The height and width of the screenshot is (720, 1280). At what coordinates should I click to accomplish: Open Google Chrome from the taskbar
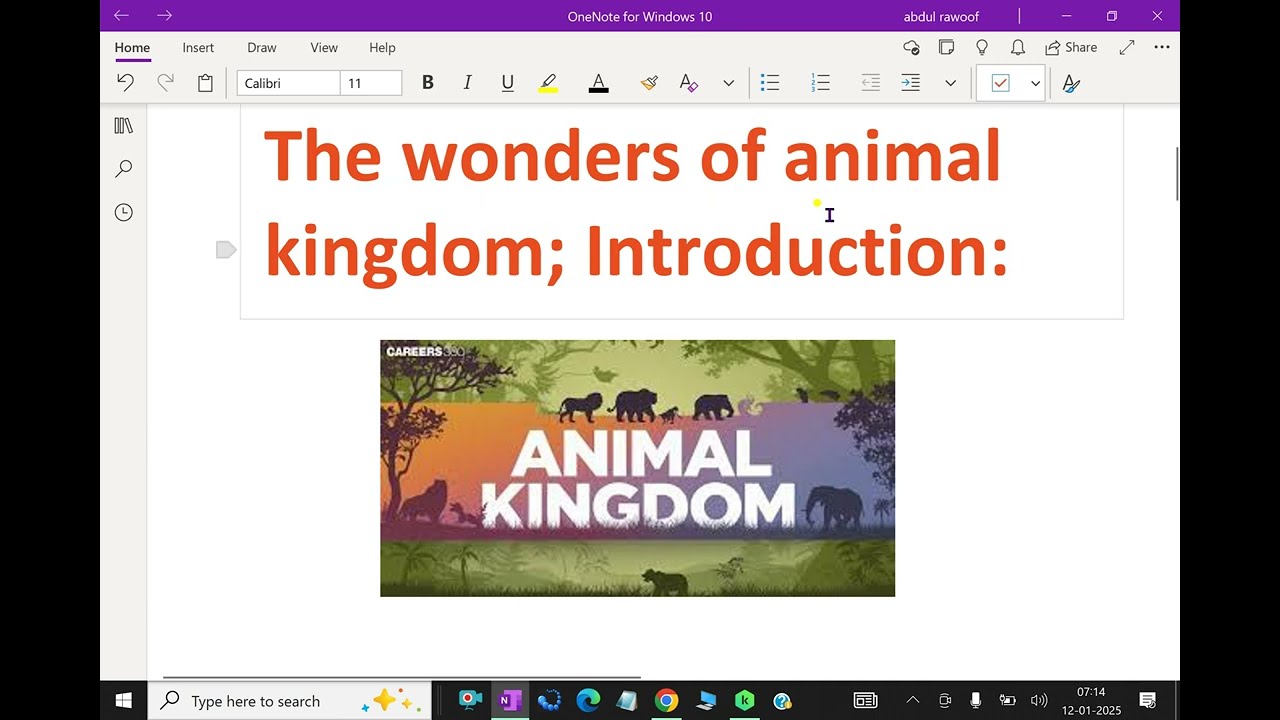point(666,701)
